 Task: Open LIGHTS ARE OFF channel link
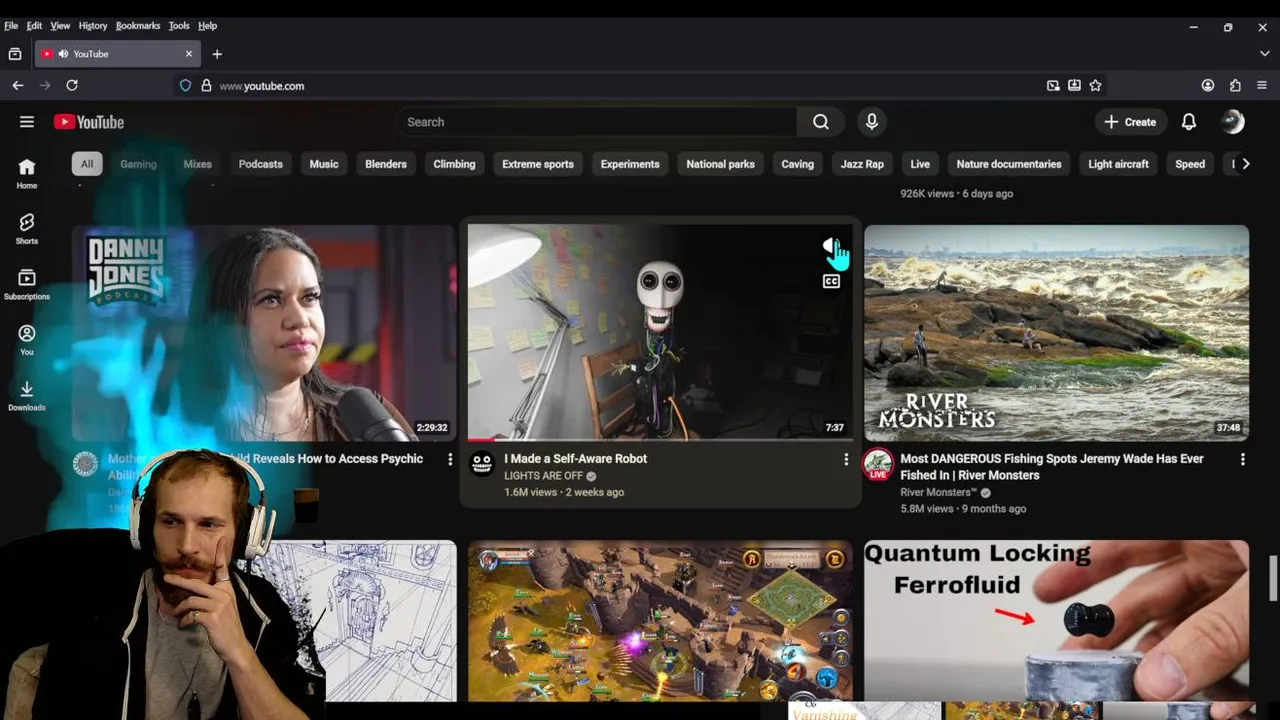[x=543, y=476]
